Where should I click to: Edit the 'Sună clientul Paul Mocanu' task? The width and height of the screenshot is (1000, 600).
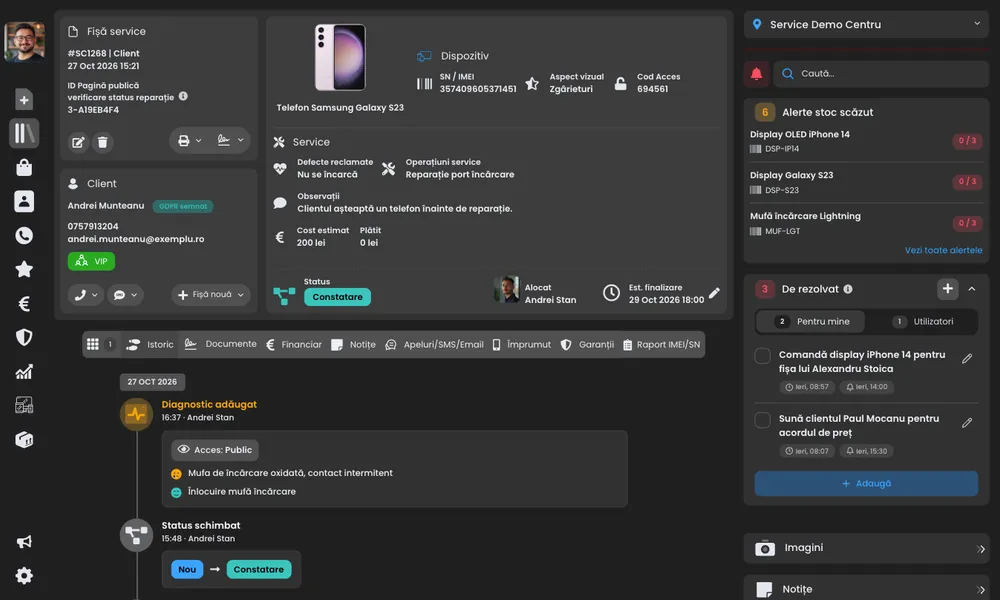[x=967, y=423]
